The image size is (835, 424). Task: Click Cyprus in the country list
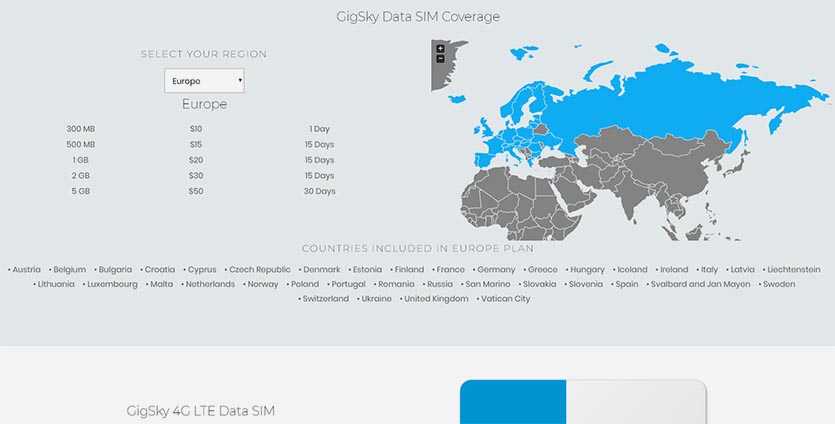coord(202,270)
